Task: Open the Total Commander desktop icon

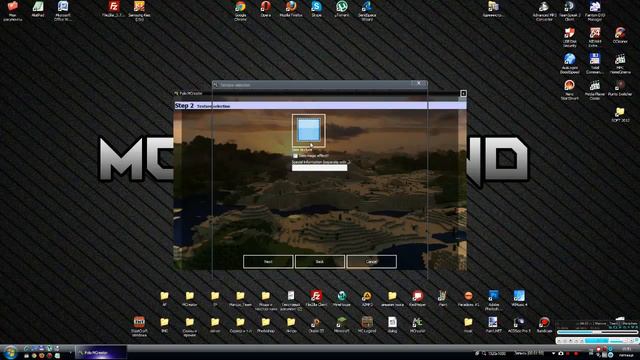Action: [x=595, y=63]
